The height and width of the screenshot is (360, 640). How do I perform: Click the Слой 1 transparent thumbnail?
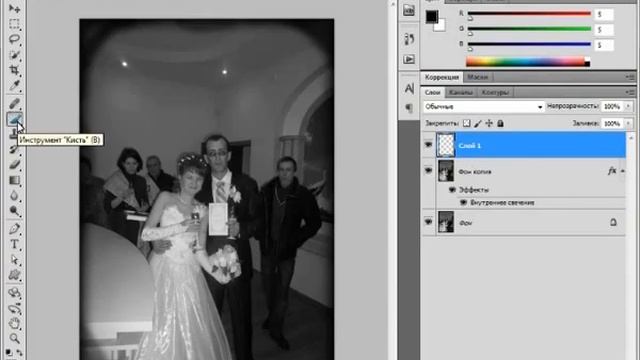(445, 144)
